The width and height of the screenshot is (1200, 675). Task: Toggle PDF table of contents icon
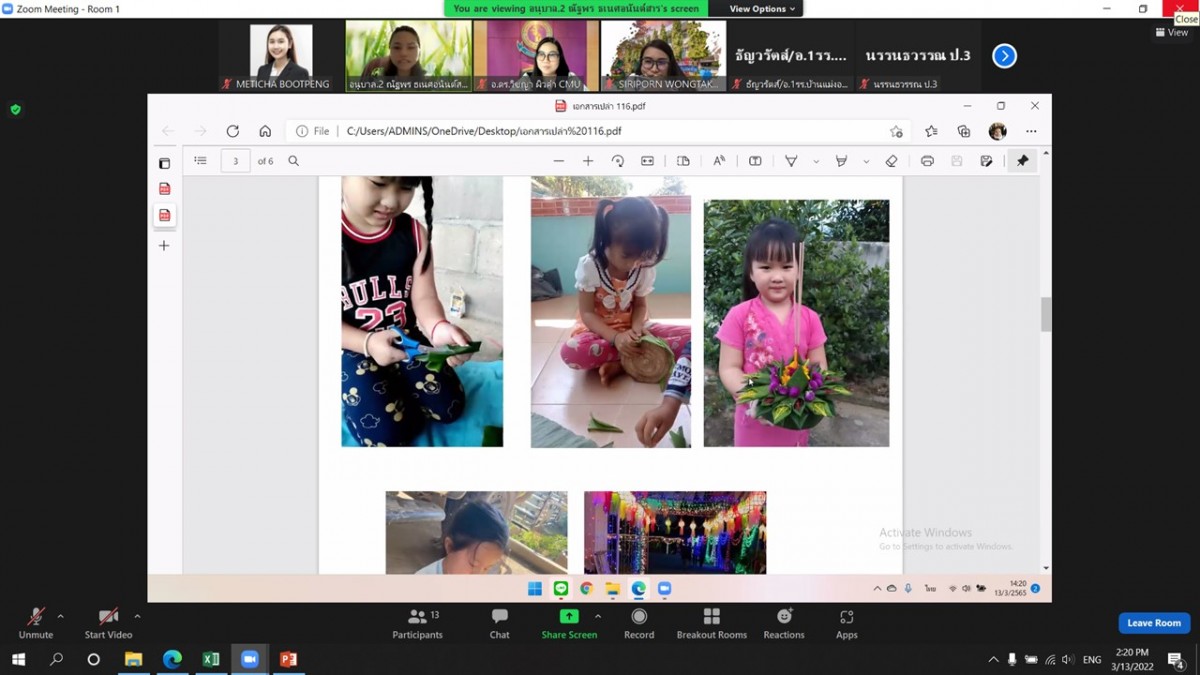200,160
